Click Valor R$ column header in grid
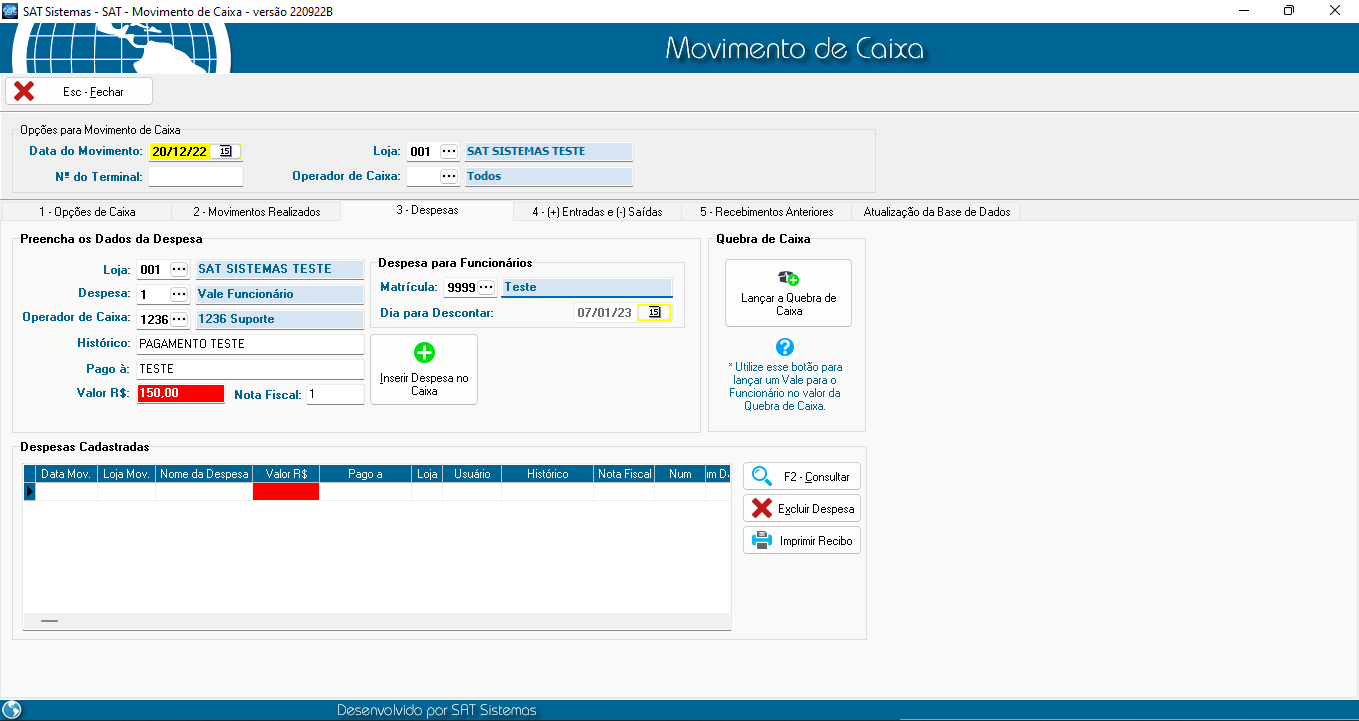1359x721 pixels. (x=286, y=474)
